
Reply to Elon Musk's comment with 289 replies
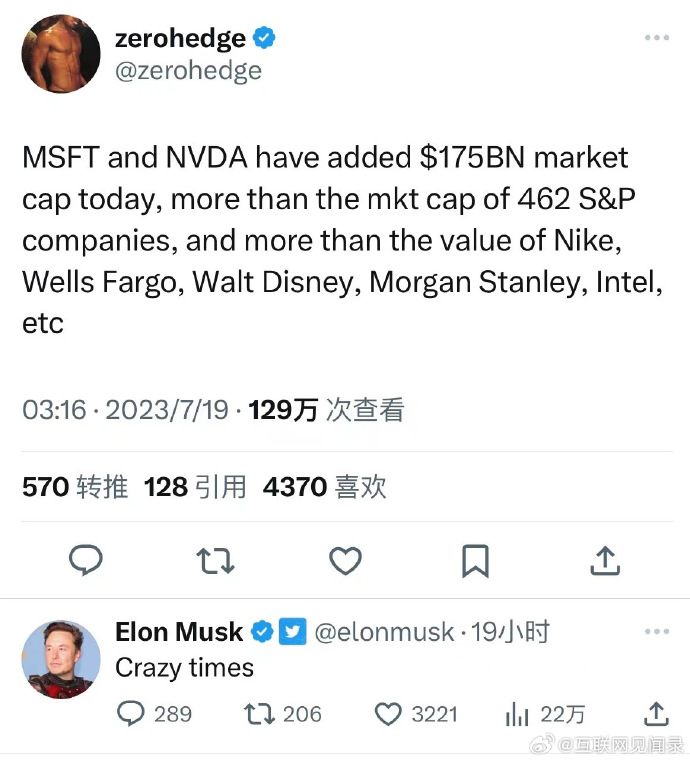(x=154, y=714)
